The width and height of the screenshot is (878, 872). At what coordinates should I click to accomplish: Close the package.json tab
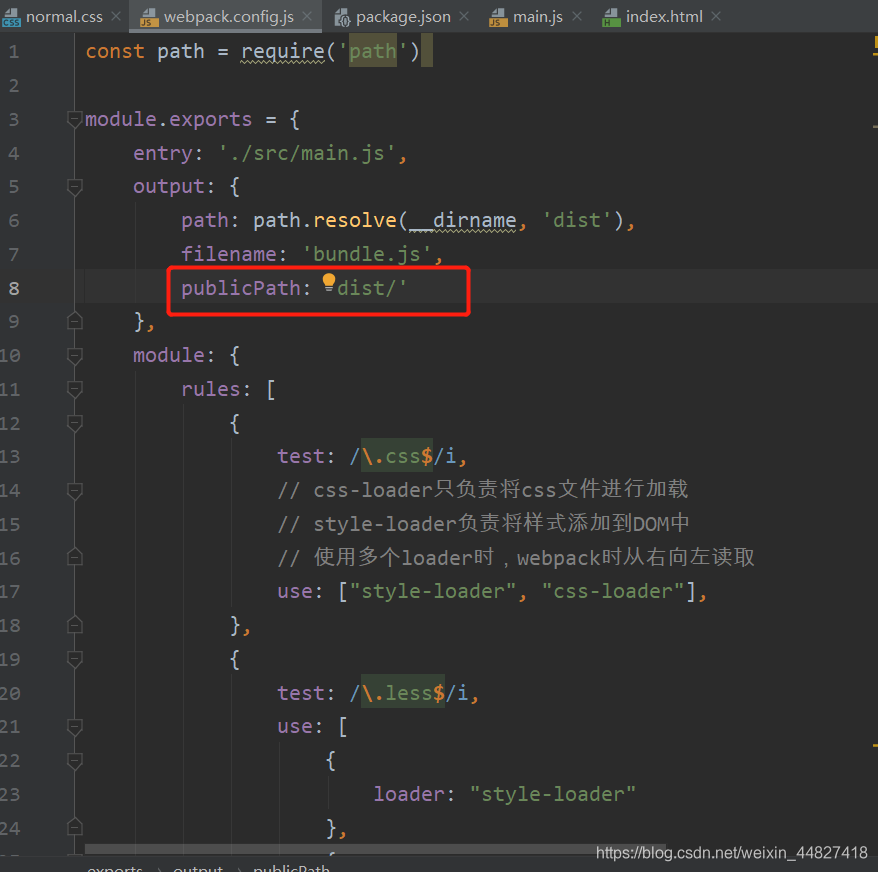464,16
